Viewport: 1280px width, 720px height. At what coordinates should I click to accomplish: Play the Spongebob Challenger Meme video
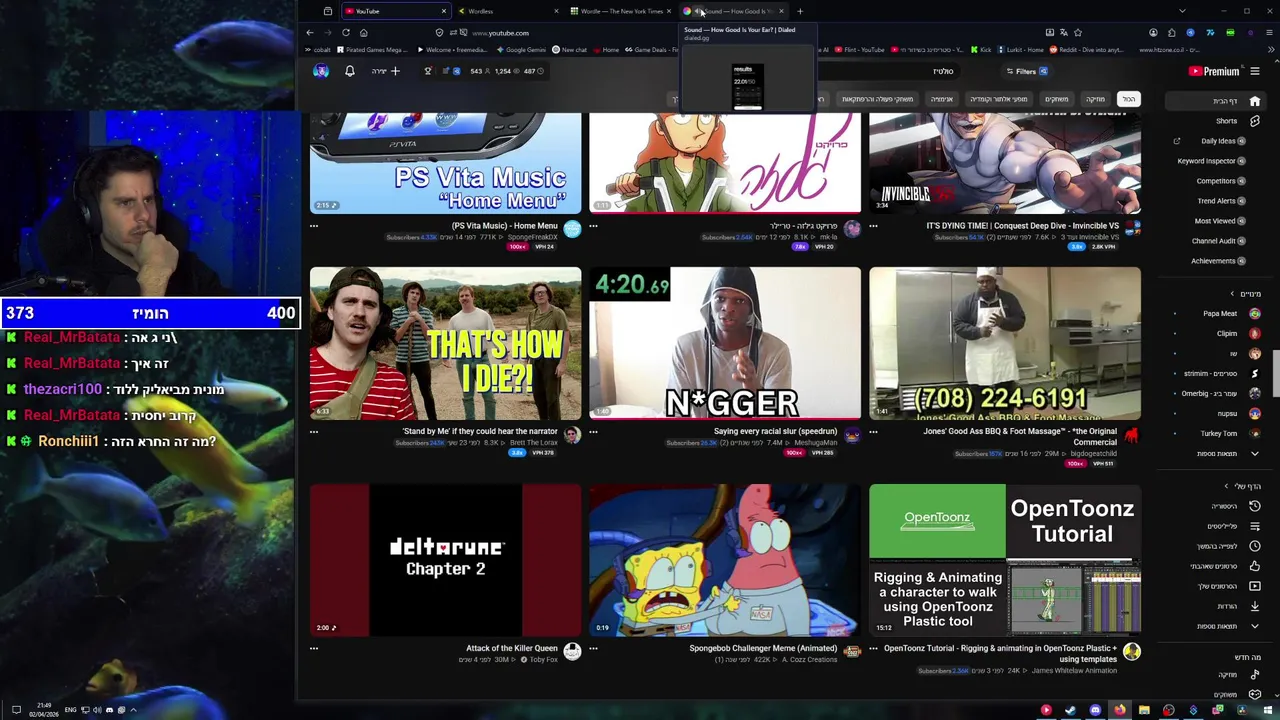[725, 560]
